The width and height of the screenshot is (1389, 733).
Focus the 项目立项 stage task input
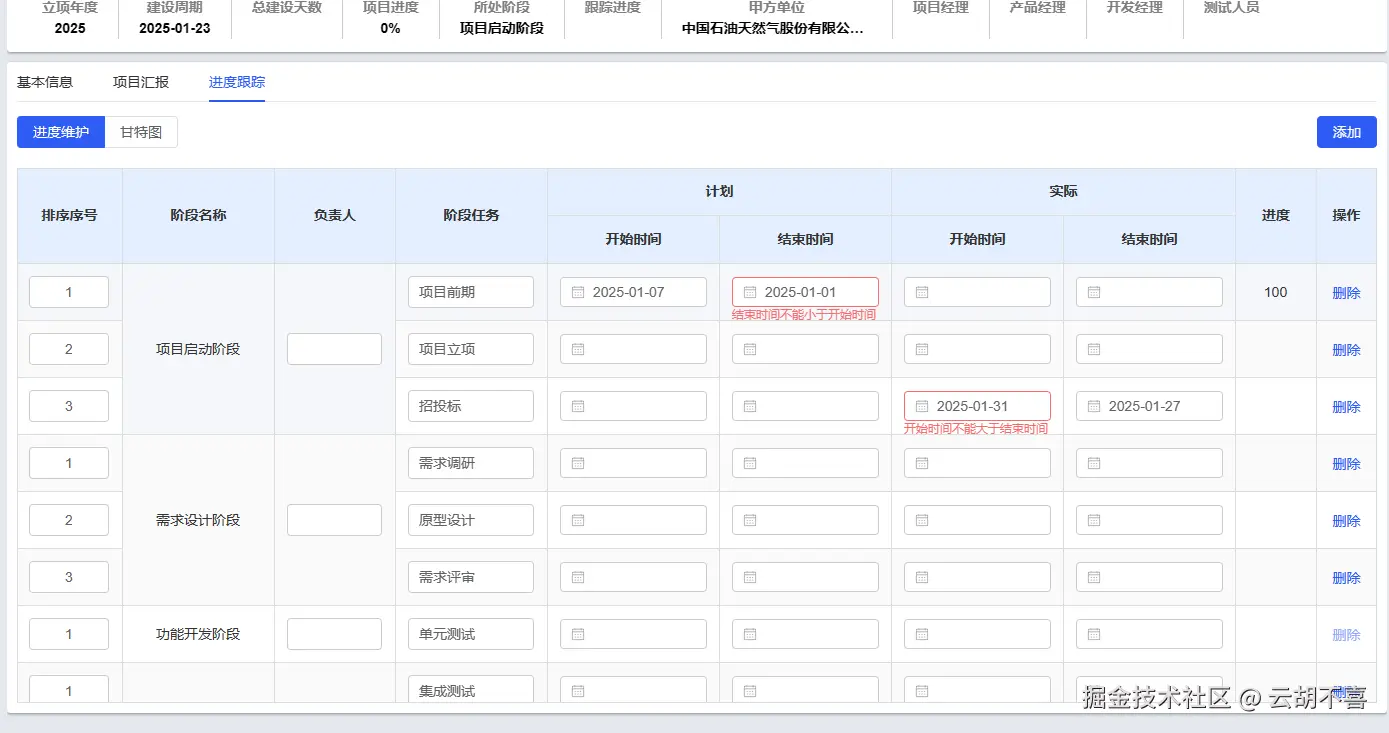471,349
